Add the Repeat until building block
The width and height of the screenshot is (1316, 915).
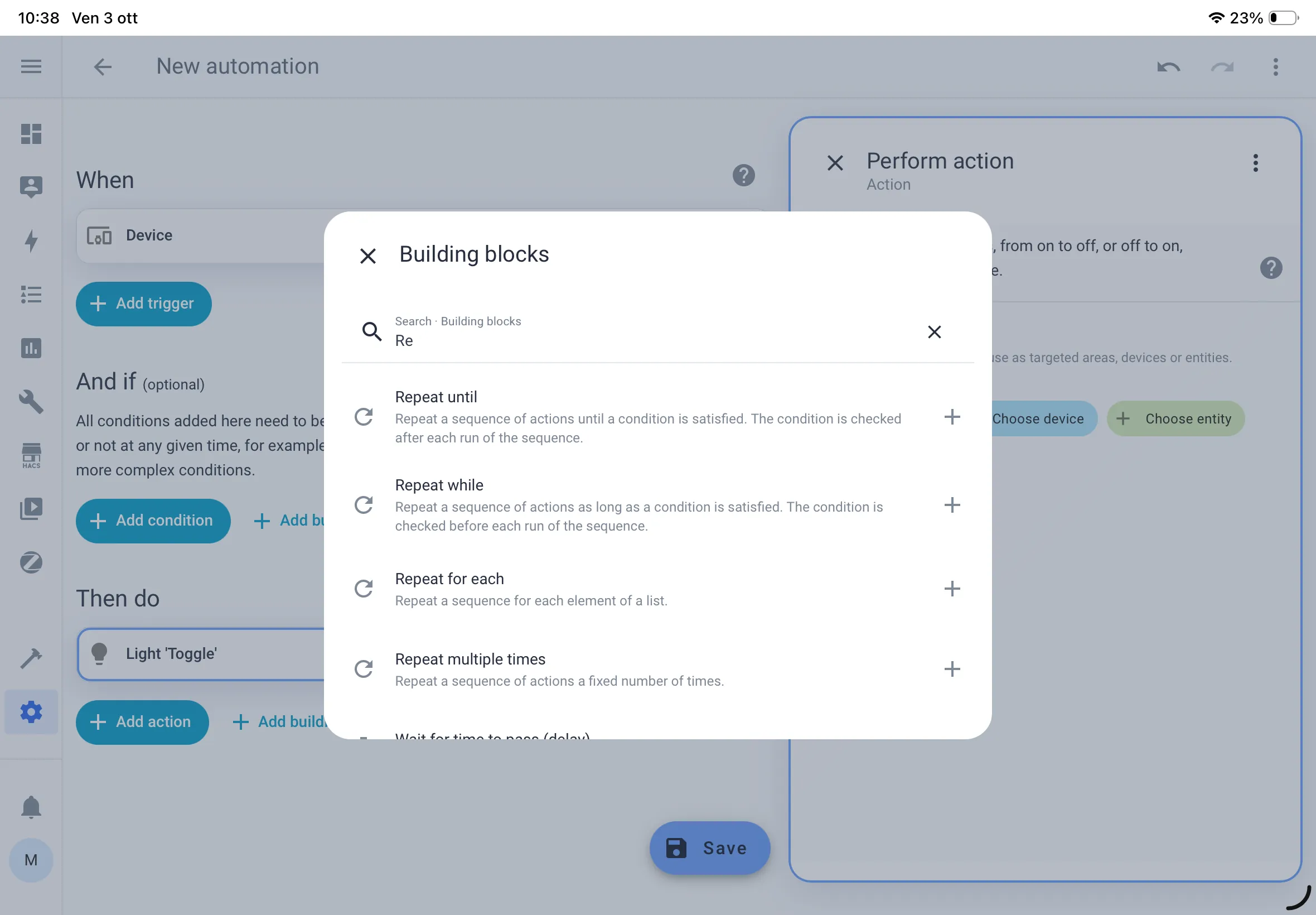click(x=952, y=417)
